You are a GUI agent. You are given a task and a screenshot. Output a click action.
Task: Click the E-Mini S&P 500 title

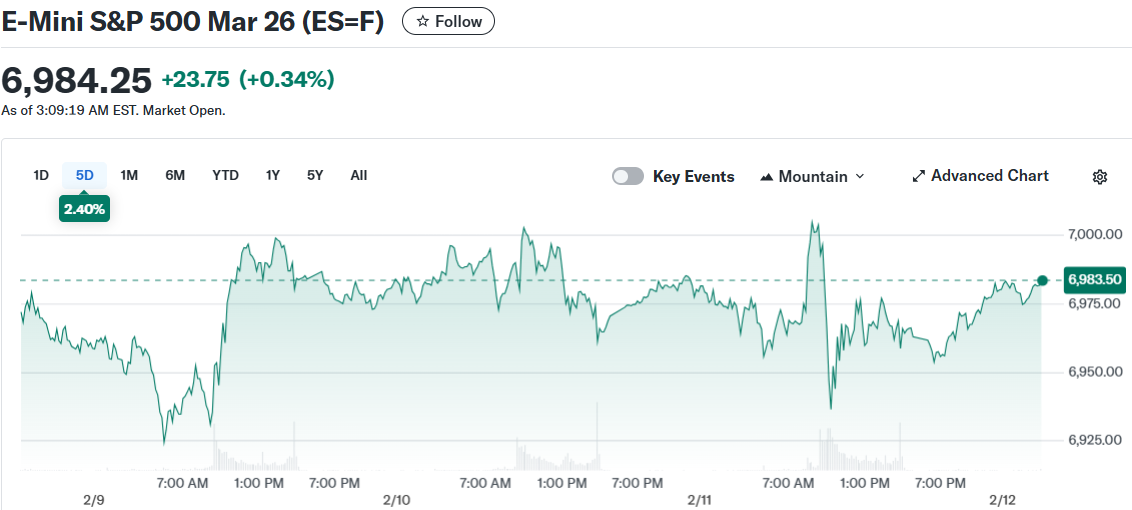(x=192, y=22)
